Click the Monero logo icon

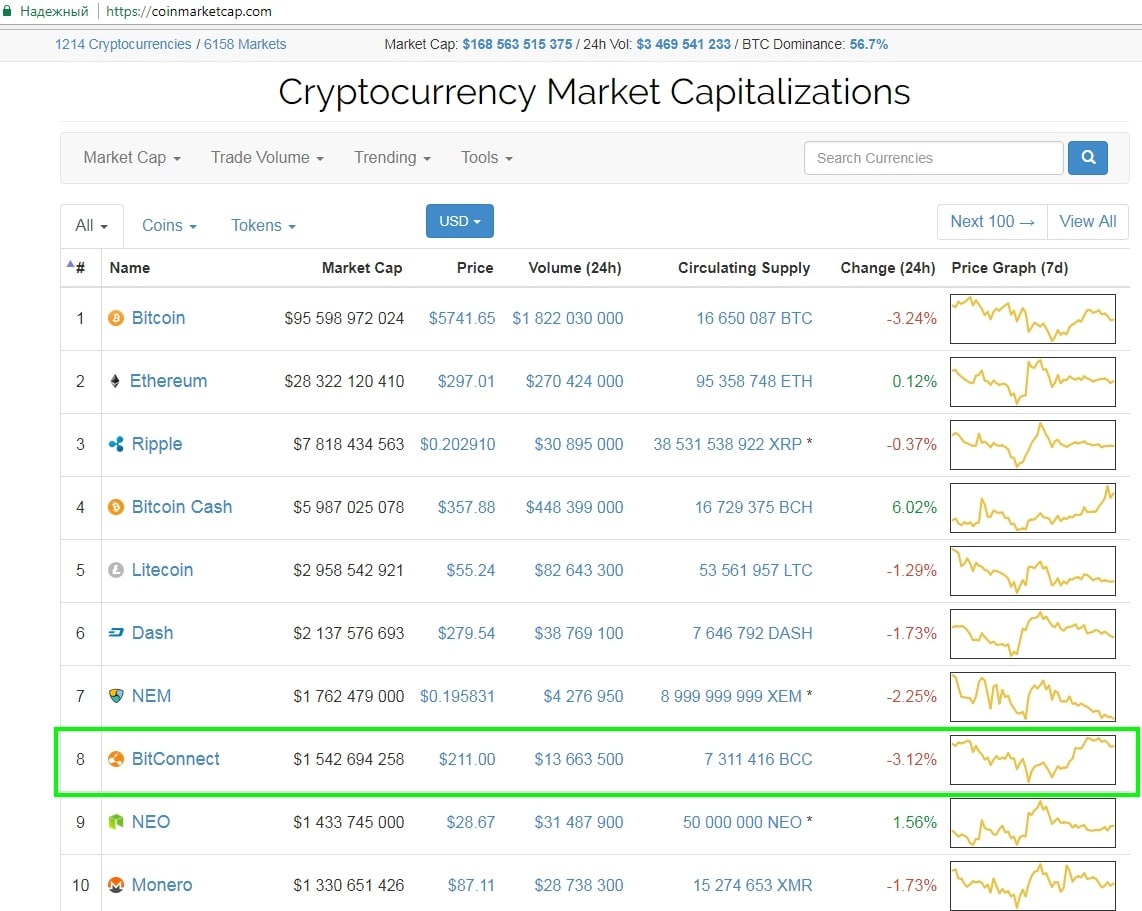116,885
